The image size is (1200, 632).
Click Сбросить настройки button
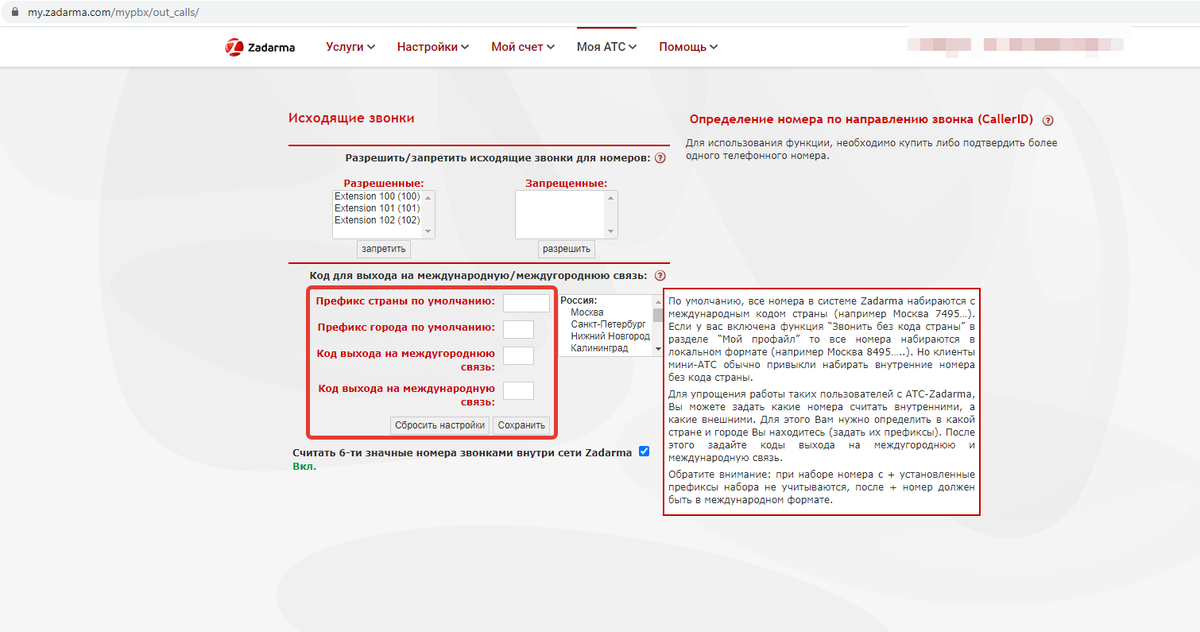(x=440, y=425)
